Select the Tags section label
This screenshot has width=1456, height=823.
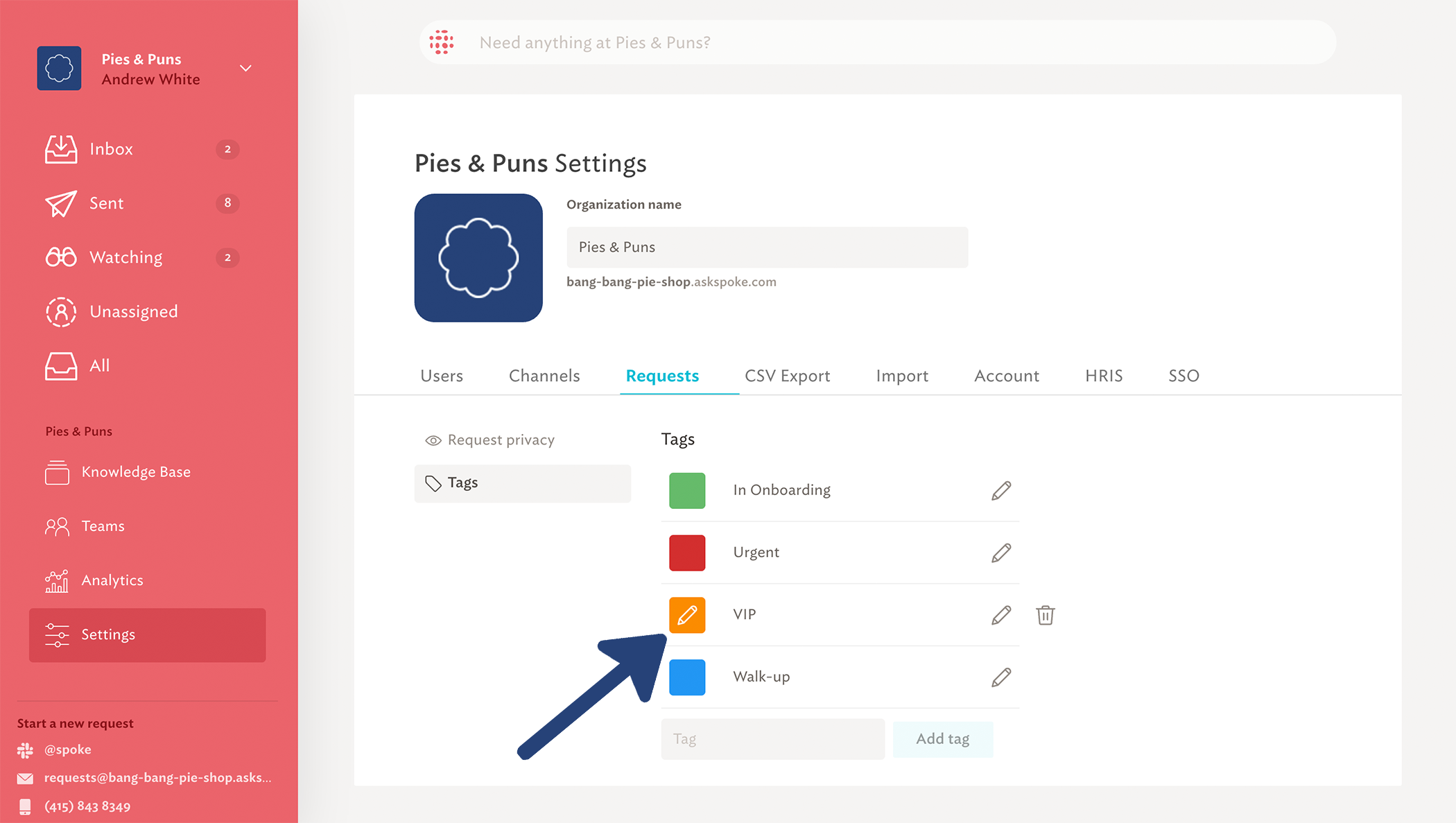point(462,483)
